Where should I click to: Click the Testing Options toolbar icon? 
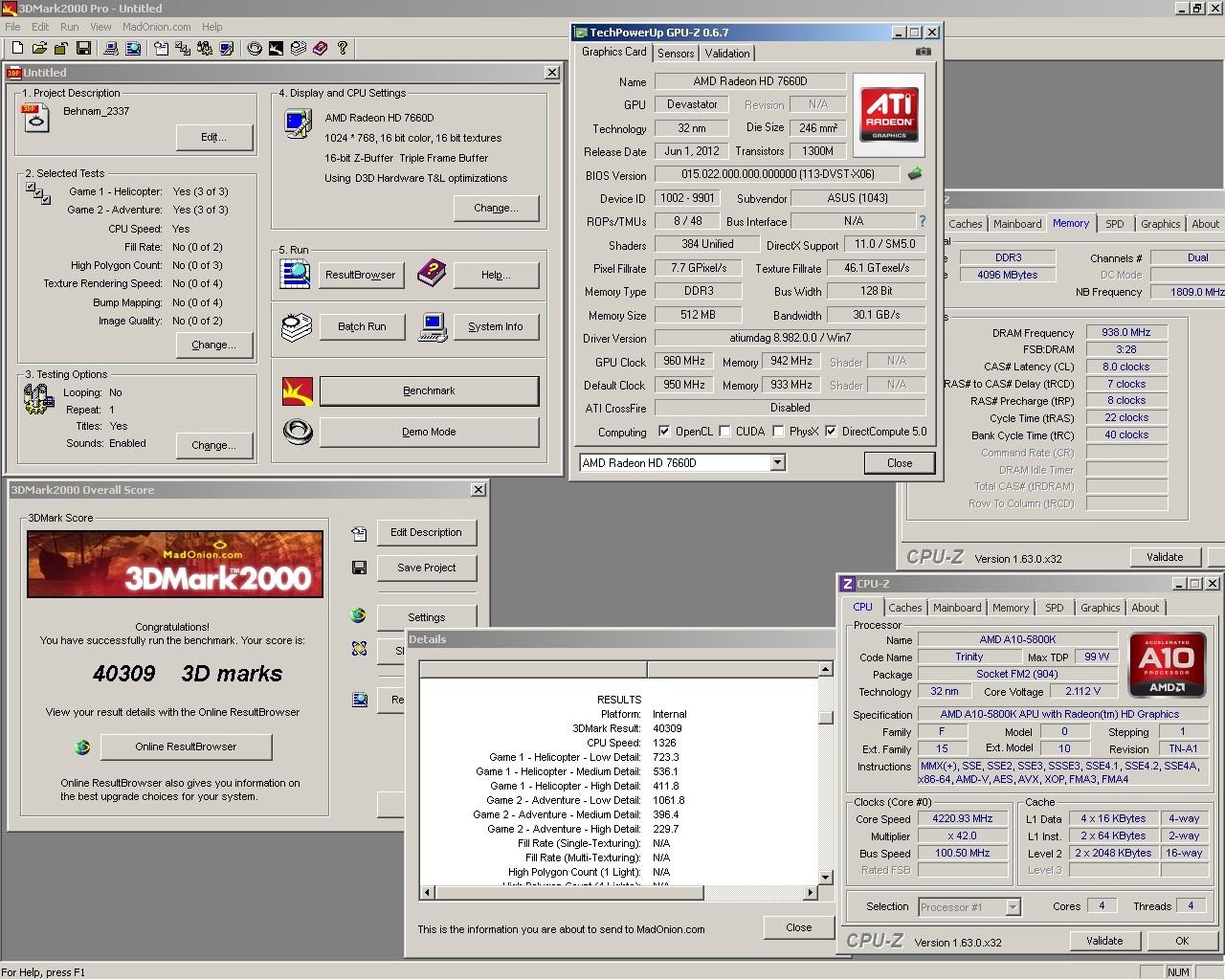click(204, 48)
